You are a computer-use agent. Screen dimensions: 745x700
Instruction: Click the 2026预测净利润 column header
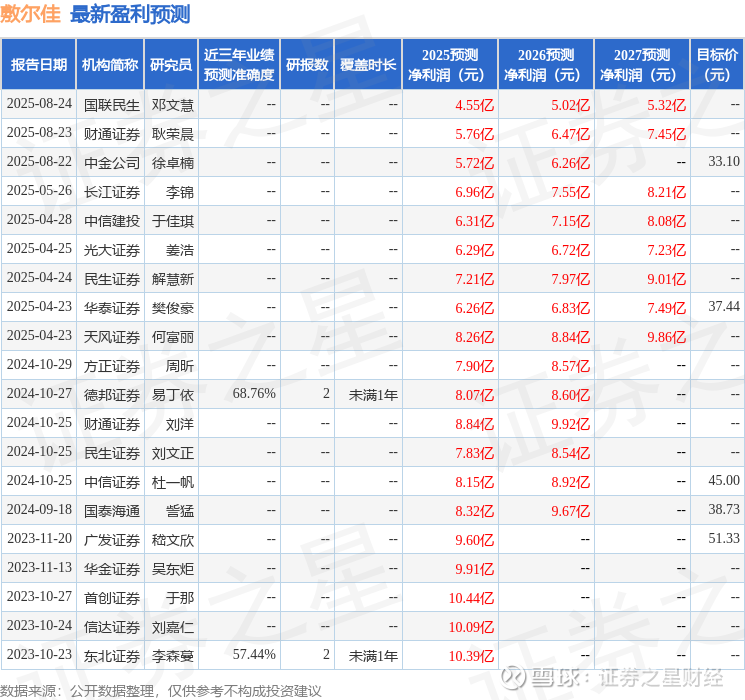546,65
